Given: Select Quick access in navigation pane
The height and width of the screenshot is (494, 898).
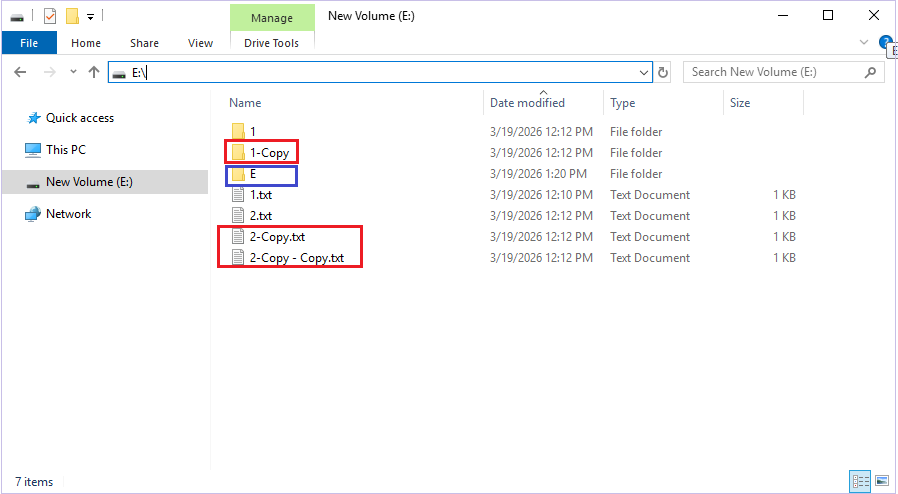Looking at the screenshot, I should click(80, 118).
